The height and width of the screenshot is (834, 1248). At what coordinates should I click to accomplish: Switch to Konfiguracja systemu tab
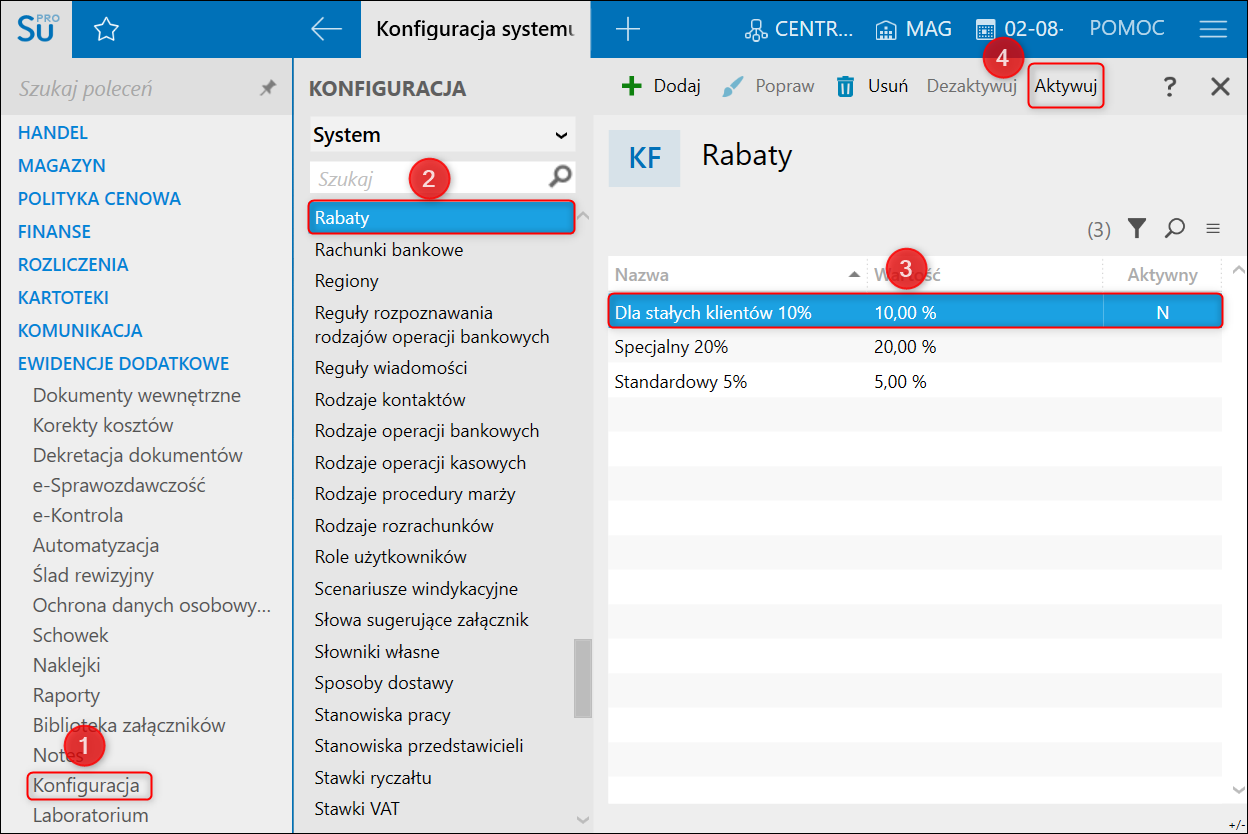(x=474, y=30)
